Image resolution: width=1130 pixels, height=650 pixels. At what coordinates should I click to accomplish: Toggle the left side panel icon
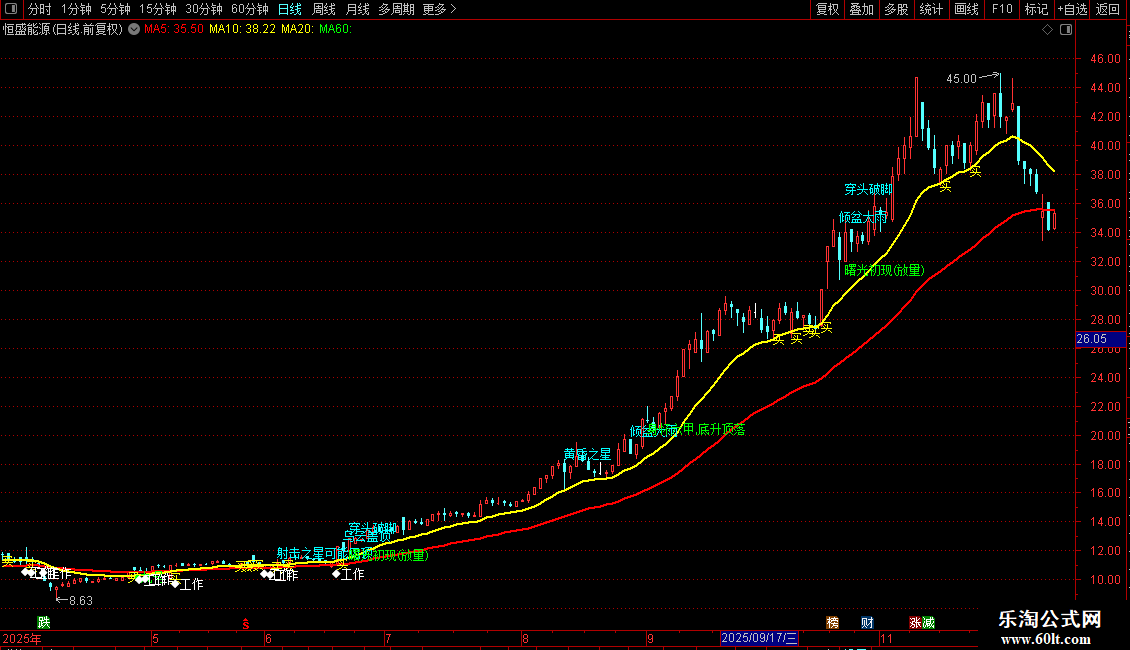tap(11, 9)
